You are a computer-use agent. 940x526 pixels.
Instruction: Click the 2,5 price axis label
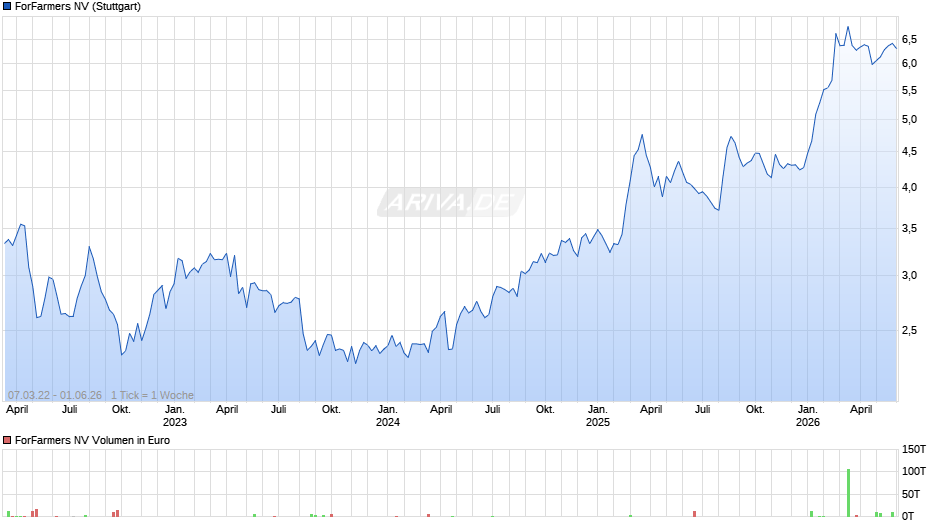[x=909, y=330]
